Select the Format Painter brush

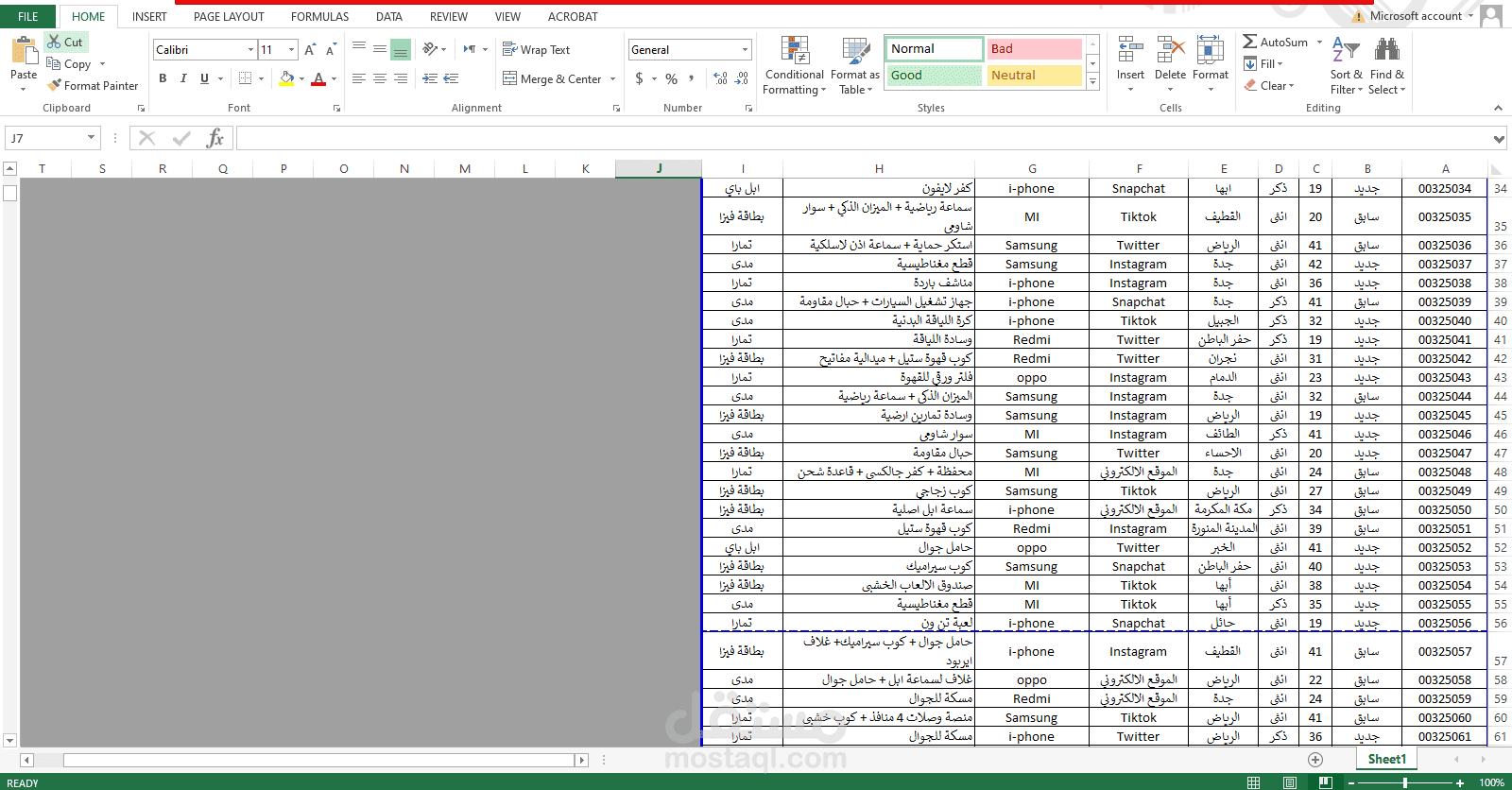pos(54,85)
